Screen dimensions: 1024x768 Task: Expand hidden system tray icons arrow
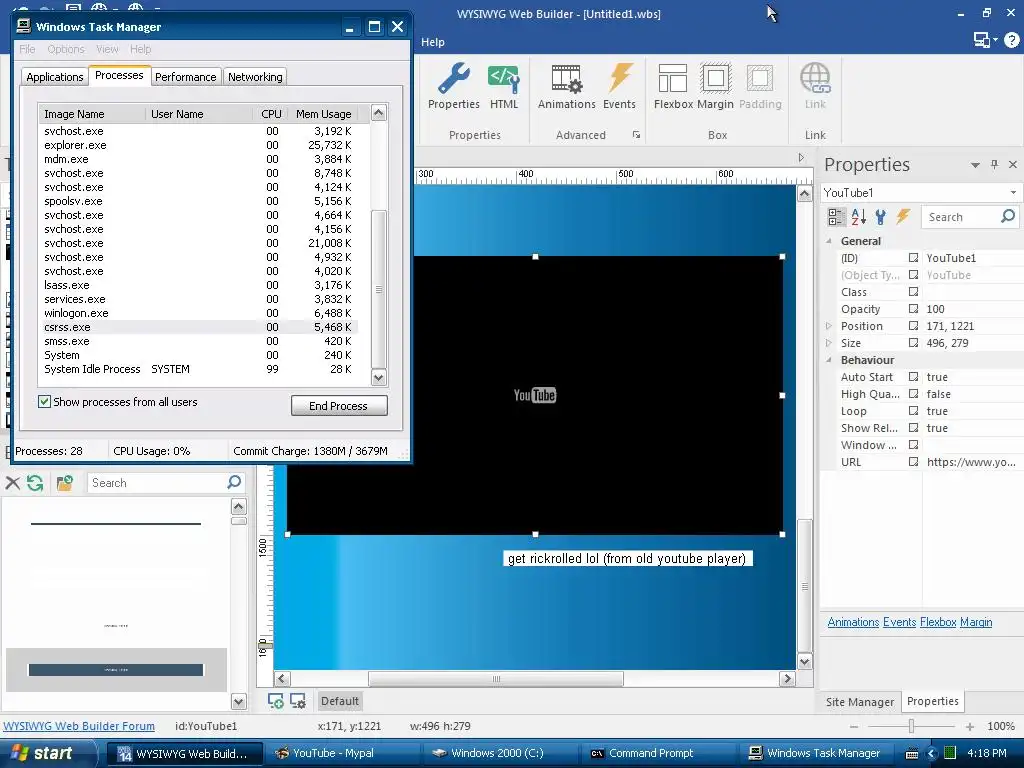[x=931, y=754]
